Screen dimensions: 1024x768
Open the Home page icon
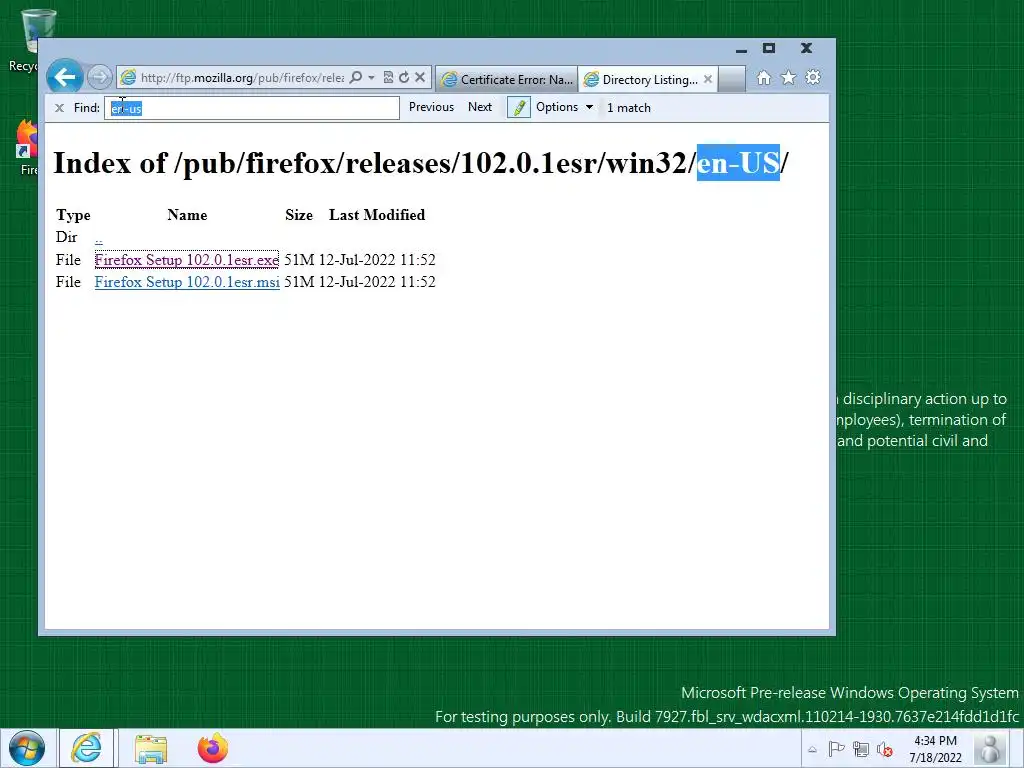coord(763,78)
